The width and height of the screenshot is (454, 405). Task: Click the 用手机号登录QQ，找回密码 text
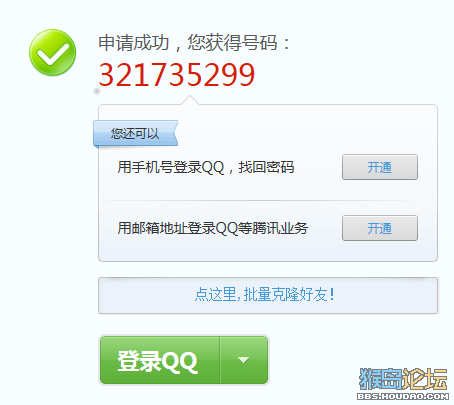click(206, 167)
